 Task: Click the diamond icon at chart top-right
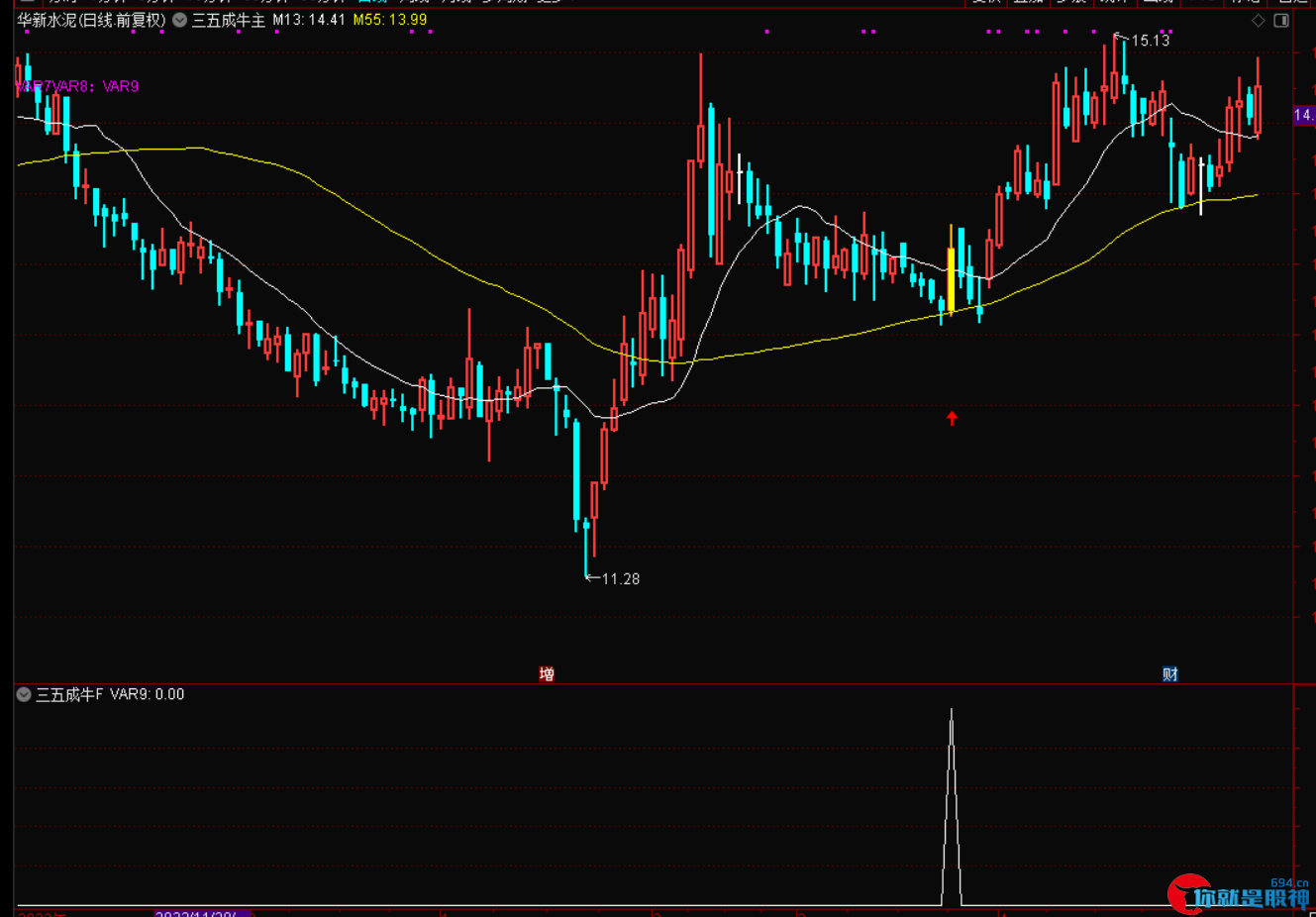1259,21
